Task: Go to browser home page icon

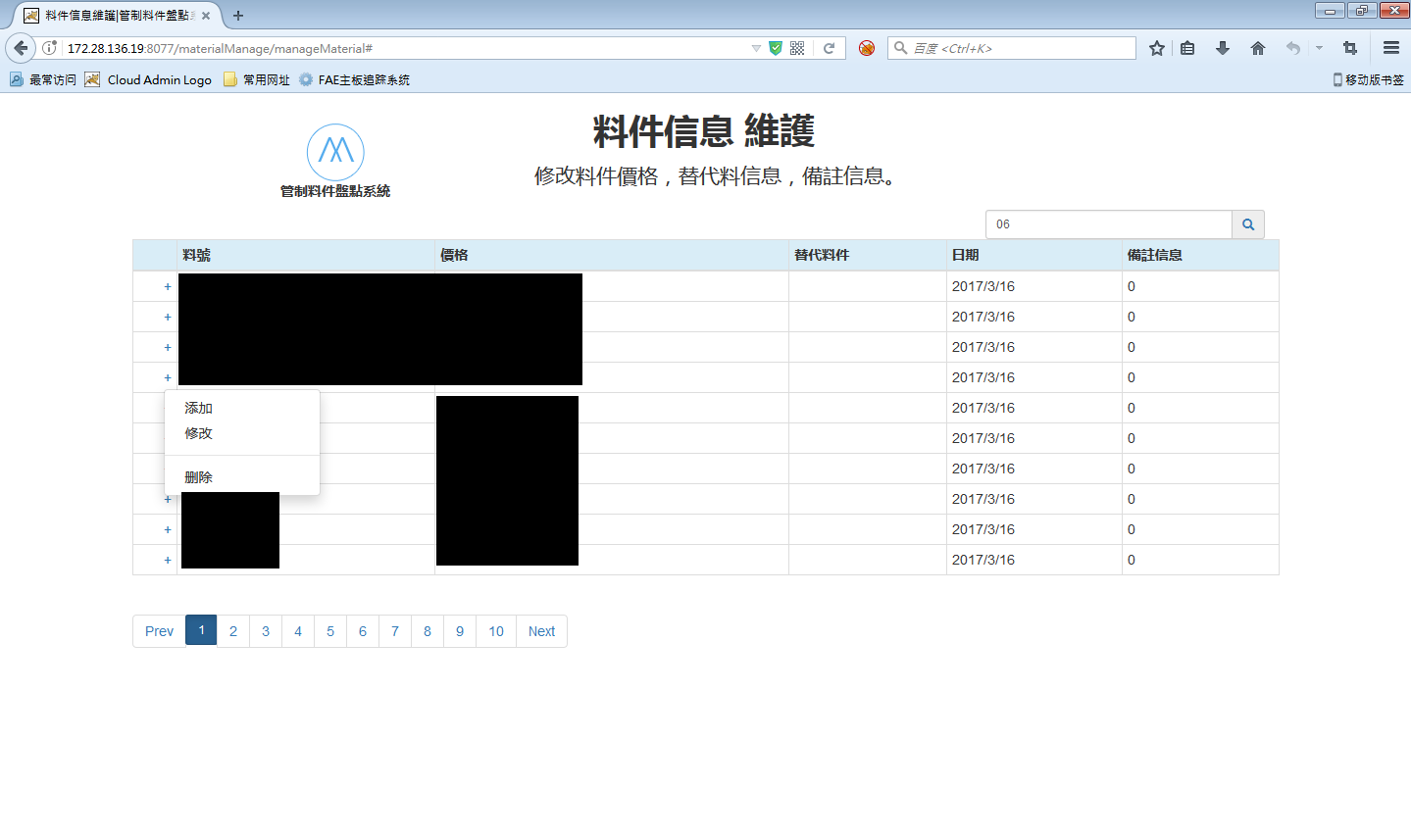Action: tap(1258, 48)
